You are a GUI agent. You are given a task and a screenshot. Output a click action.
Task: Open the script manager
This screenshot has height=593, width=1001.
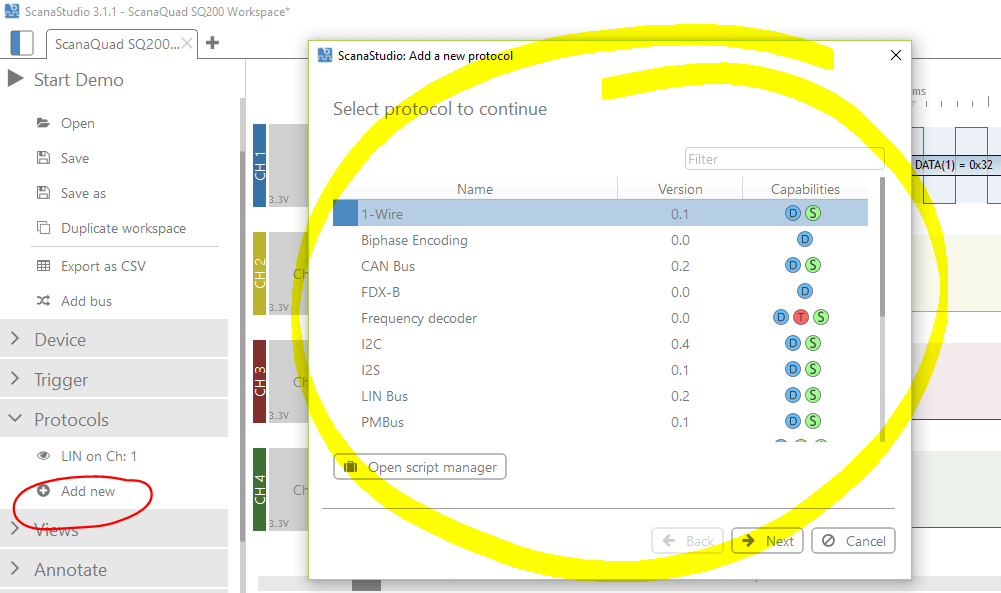(419, 466)
